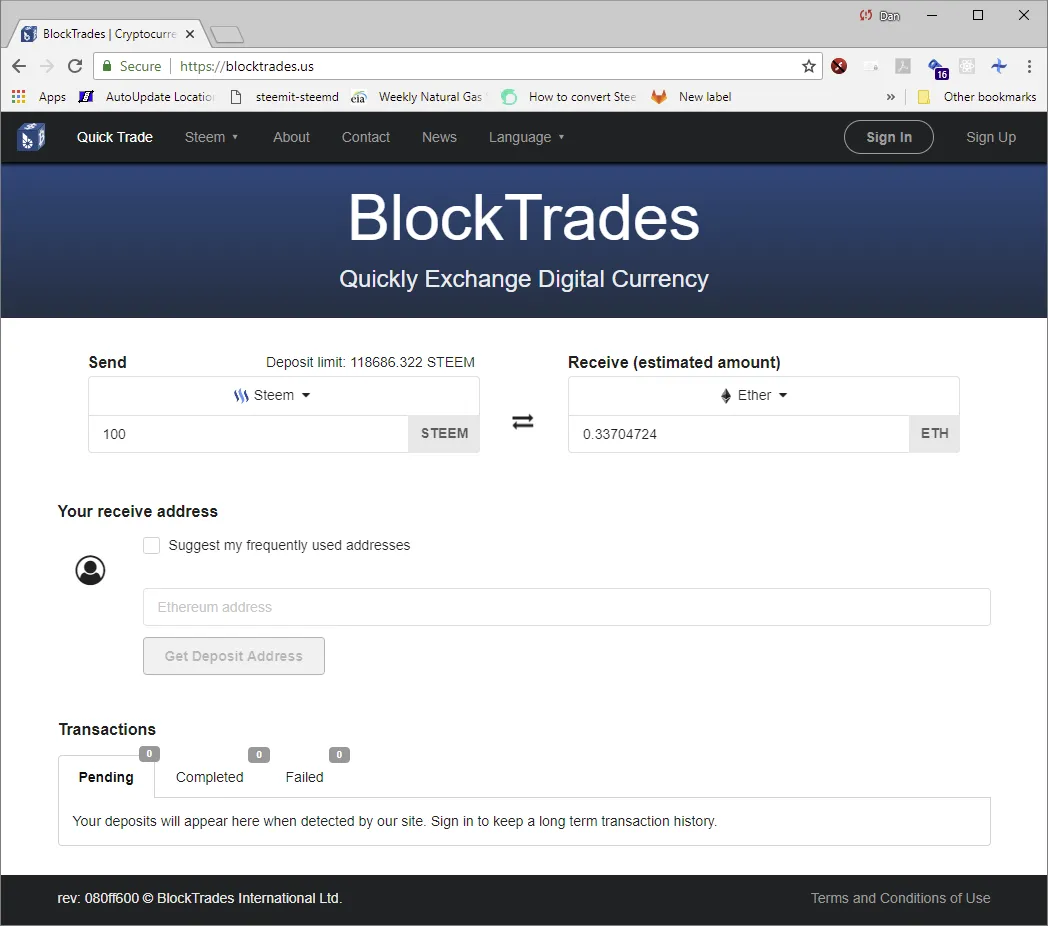1048x926 pixels.
Task: Click the user avatar icon beside receive address
Action: 90,570
